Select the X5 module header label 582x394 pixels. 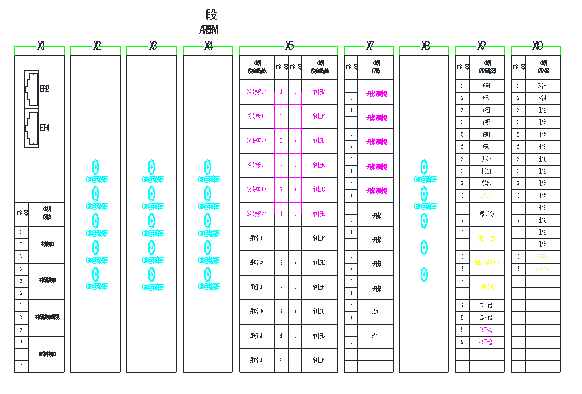(290, 46)
